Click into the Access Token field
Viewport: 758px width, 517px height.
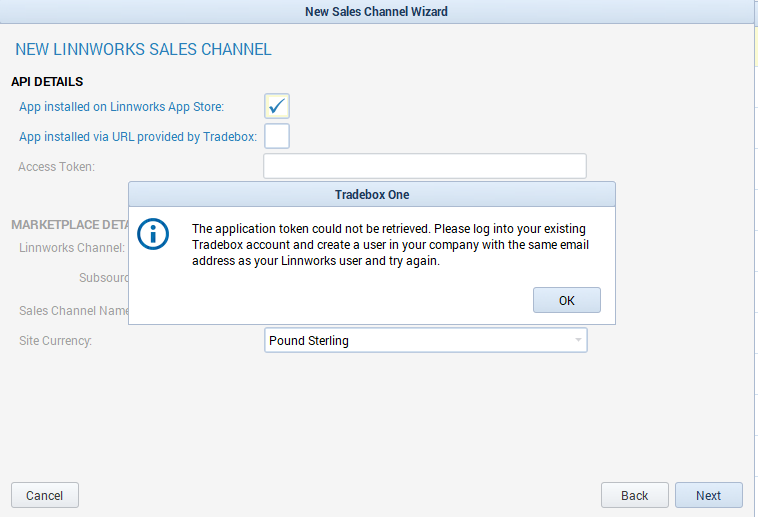point(425,166)
